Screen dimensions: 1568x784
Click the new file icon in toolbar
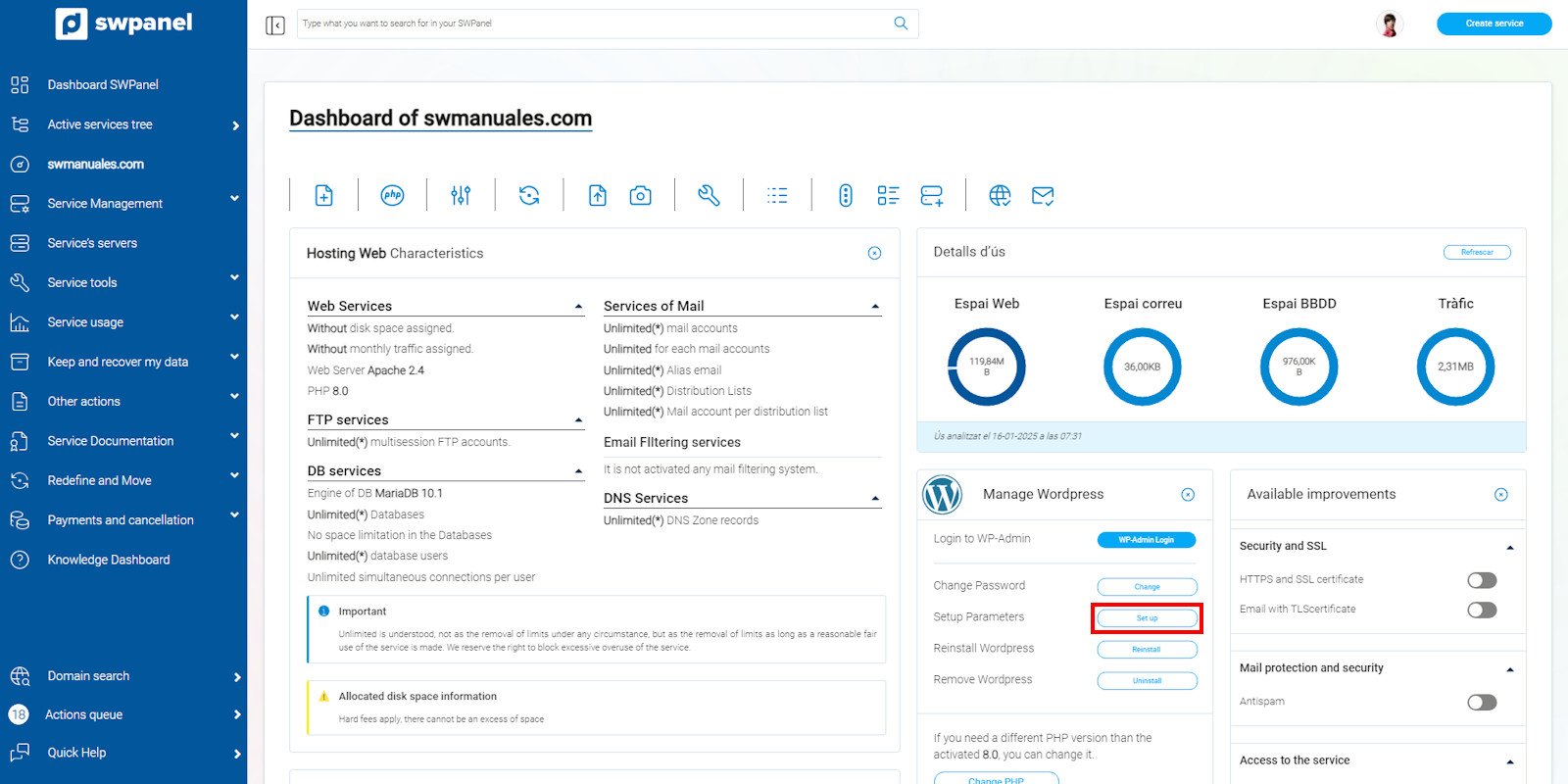tap(323, 195)
